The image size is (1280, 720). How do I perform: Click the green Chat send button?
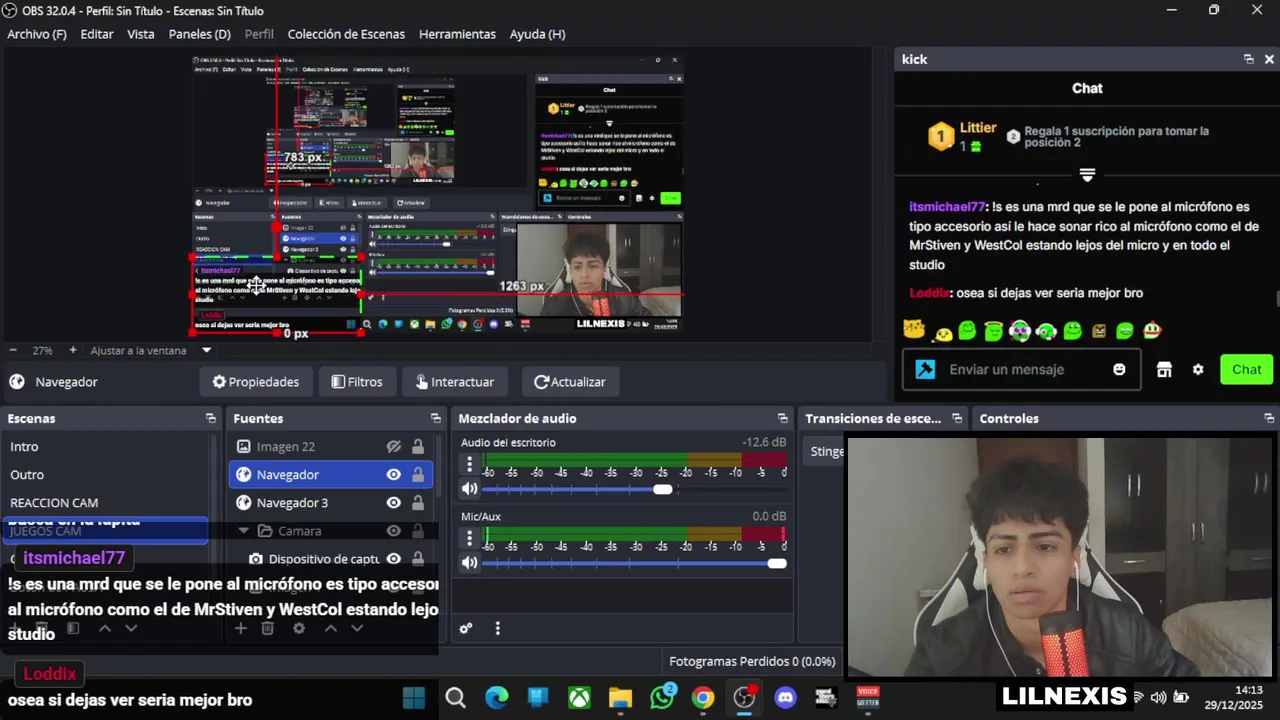(1246, 369)
